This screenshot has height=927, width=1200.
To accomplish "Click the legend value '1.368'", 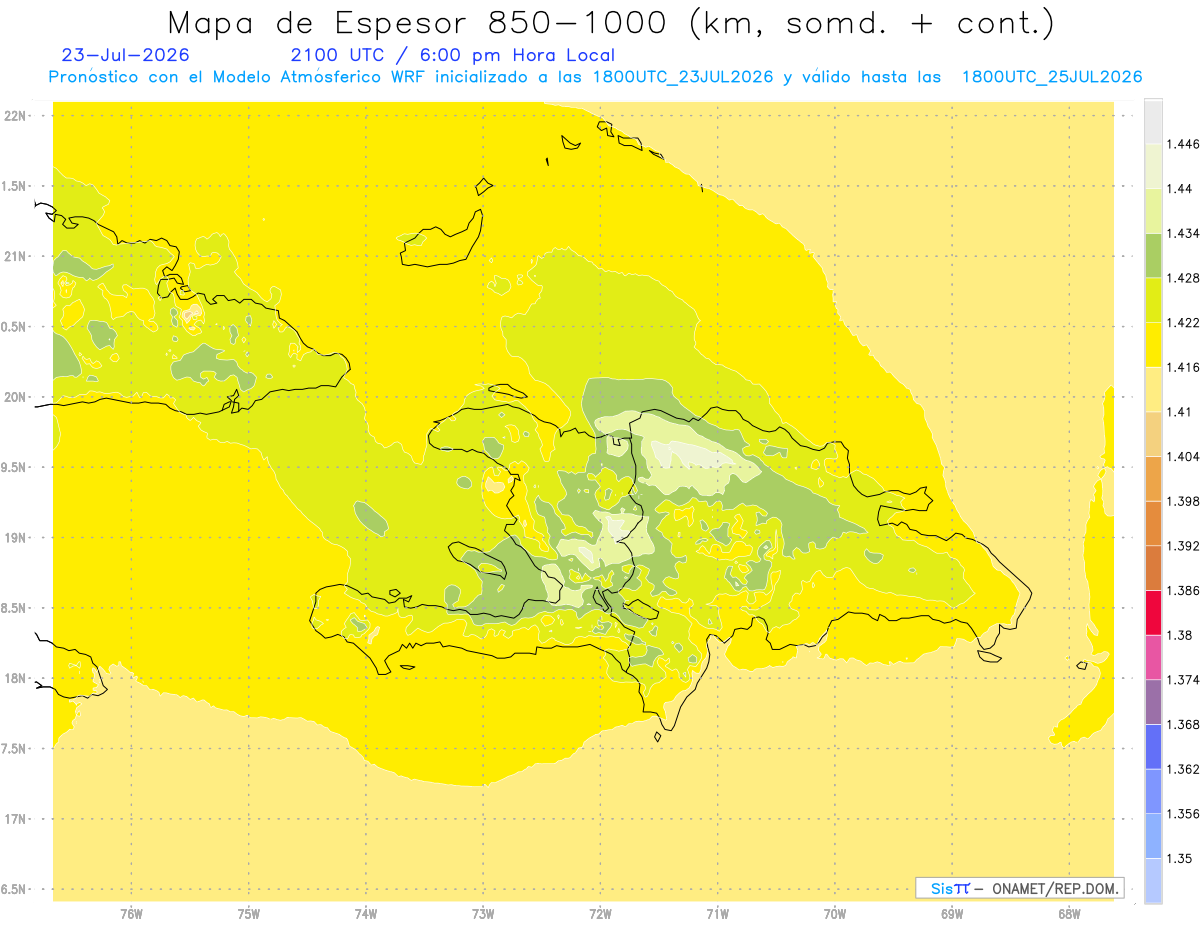I will click(x=1183, y=724).
